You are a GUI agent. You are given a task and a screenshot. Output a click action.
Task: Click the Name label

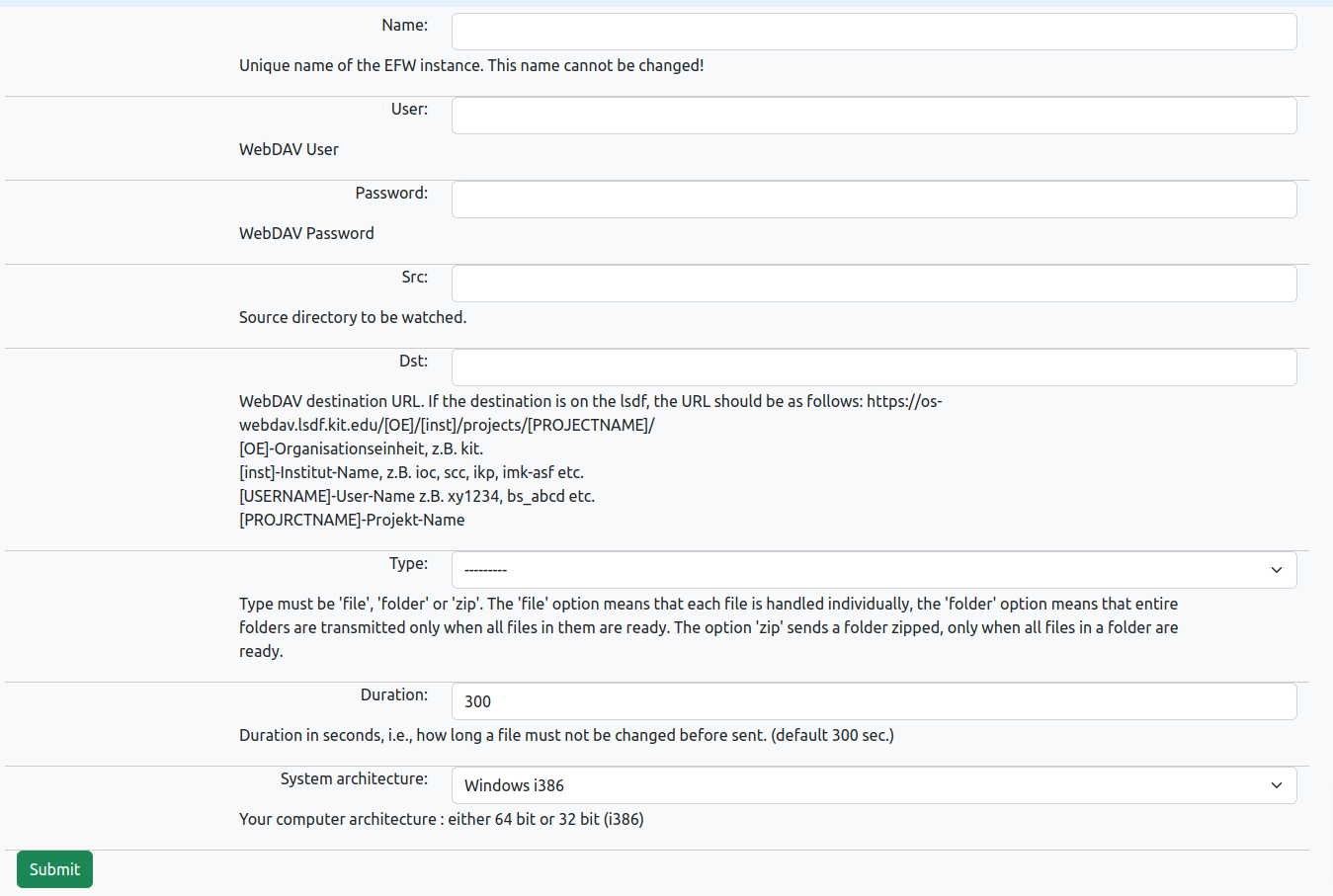pos(404,25)
